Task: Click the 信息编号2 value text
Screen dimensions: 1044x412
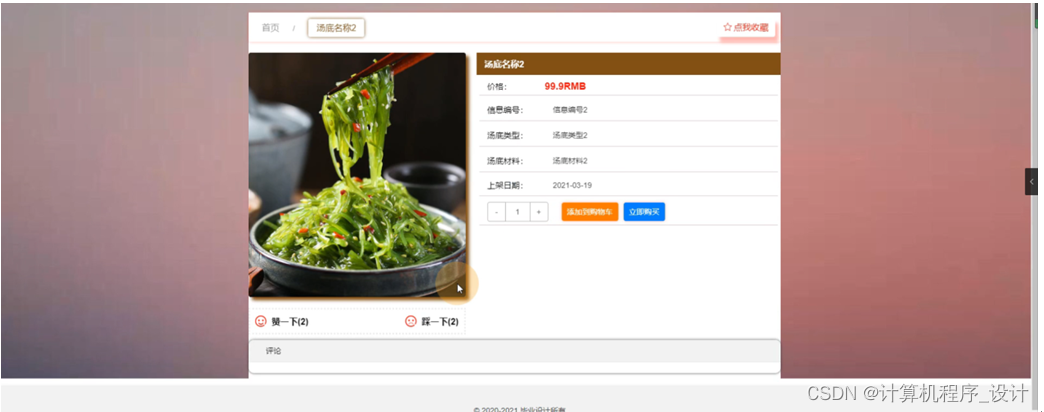Action: tap(570, 110)
